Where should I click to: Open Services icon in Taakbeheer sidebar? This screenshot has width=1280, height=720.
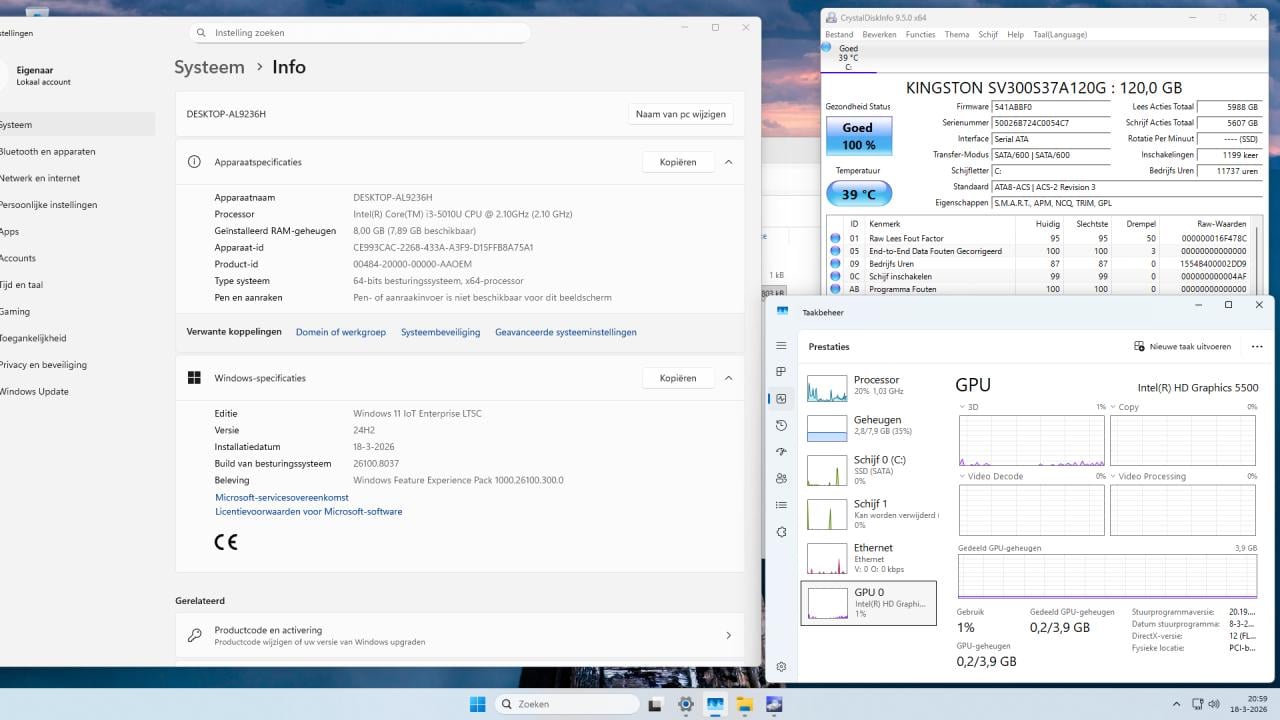pos(781,532)
